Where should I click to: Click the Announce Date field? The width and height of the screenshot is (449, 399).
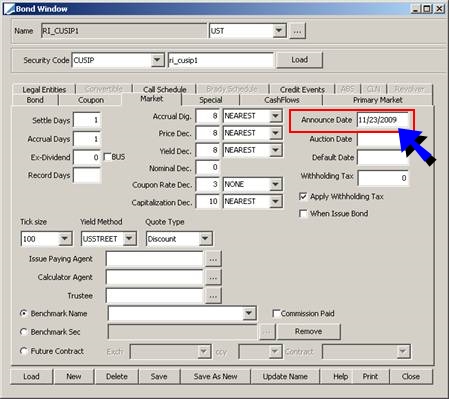[383, 120]
